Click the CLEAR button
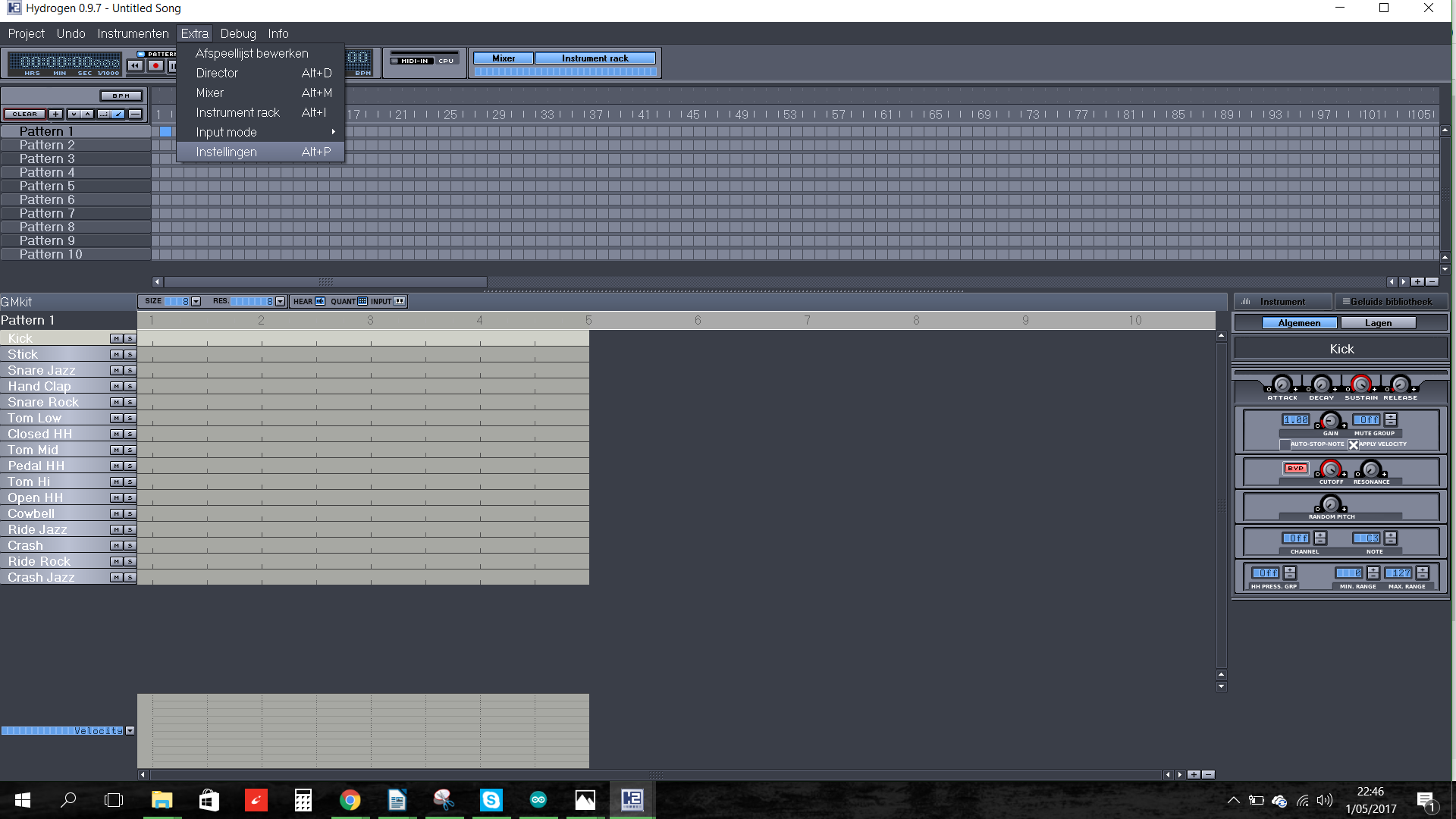Screen dimensions: 1456x819 pyautogui.click(x=24, y=114)
